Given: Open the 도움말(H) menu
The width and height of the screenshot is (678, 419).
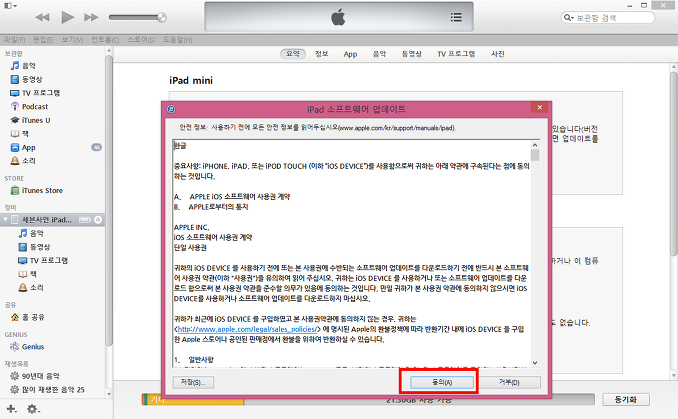Looking at the screenshot, I should pyautogui.click(x=177, y=40).
